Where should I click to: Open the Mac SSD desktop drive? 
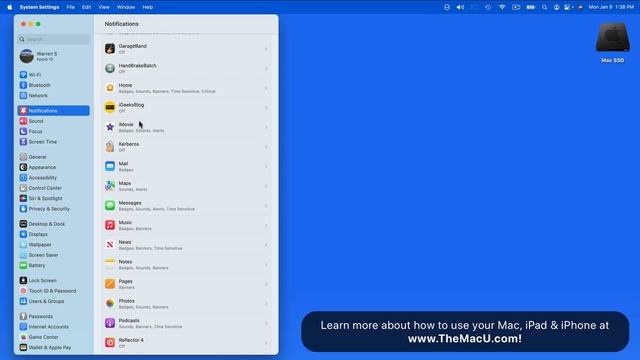[612, 42]
